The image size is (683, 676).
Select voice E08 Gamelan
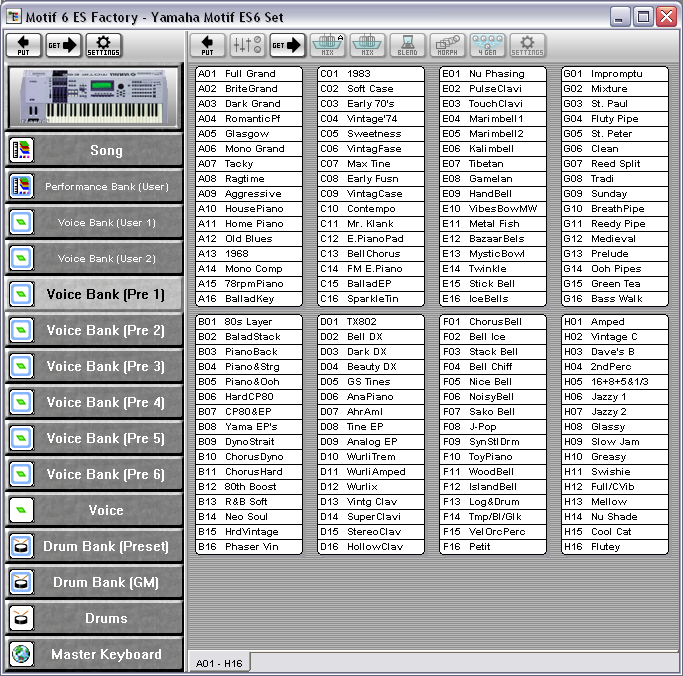coord(493,179)
